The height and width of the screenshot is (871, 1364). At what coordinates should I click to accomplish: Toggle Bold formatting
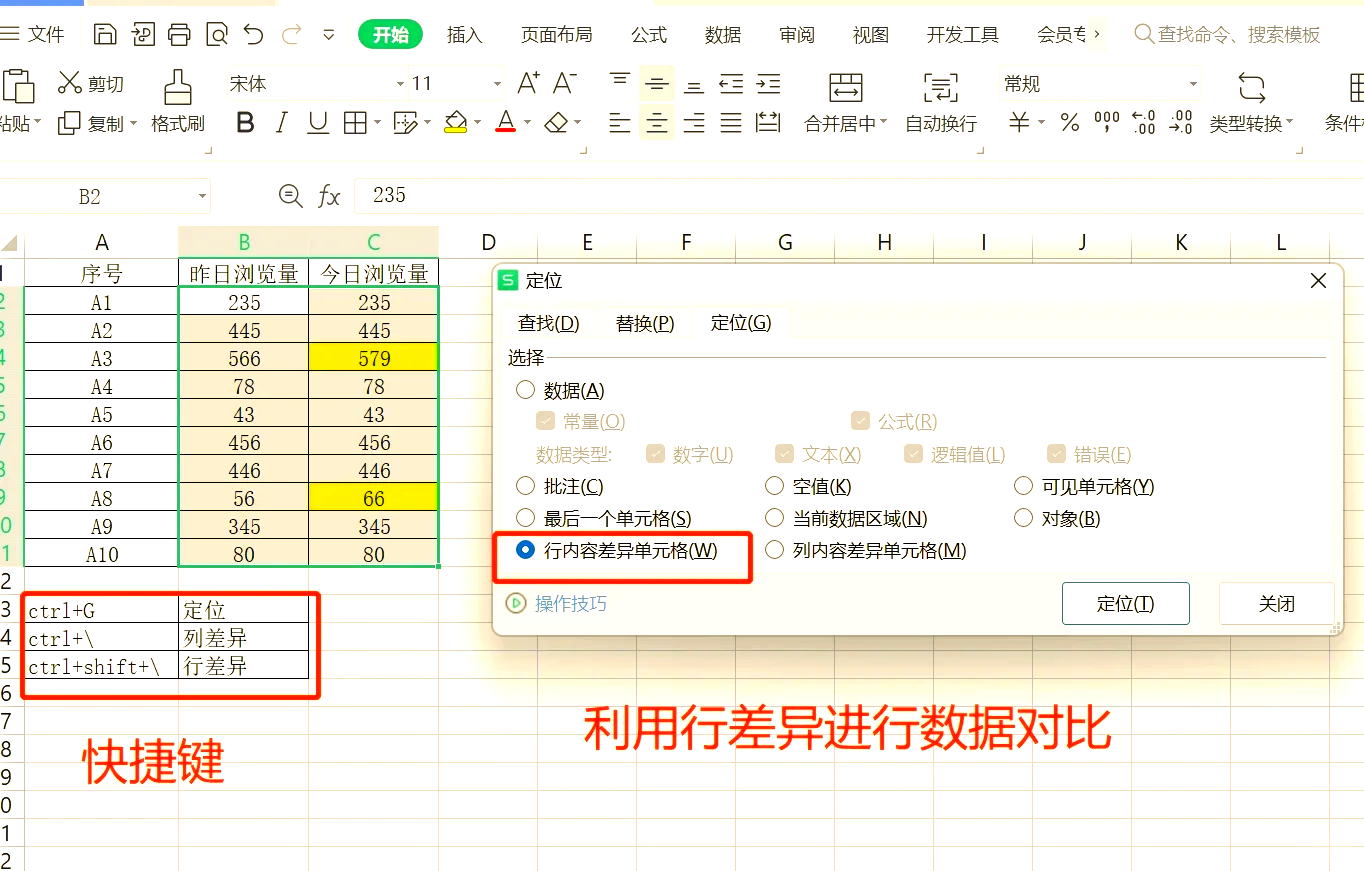[245, 123]
